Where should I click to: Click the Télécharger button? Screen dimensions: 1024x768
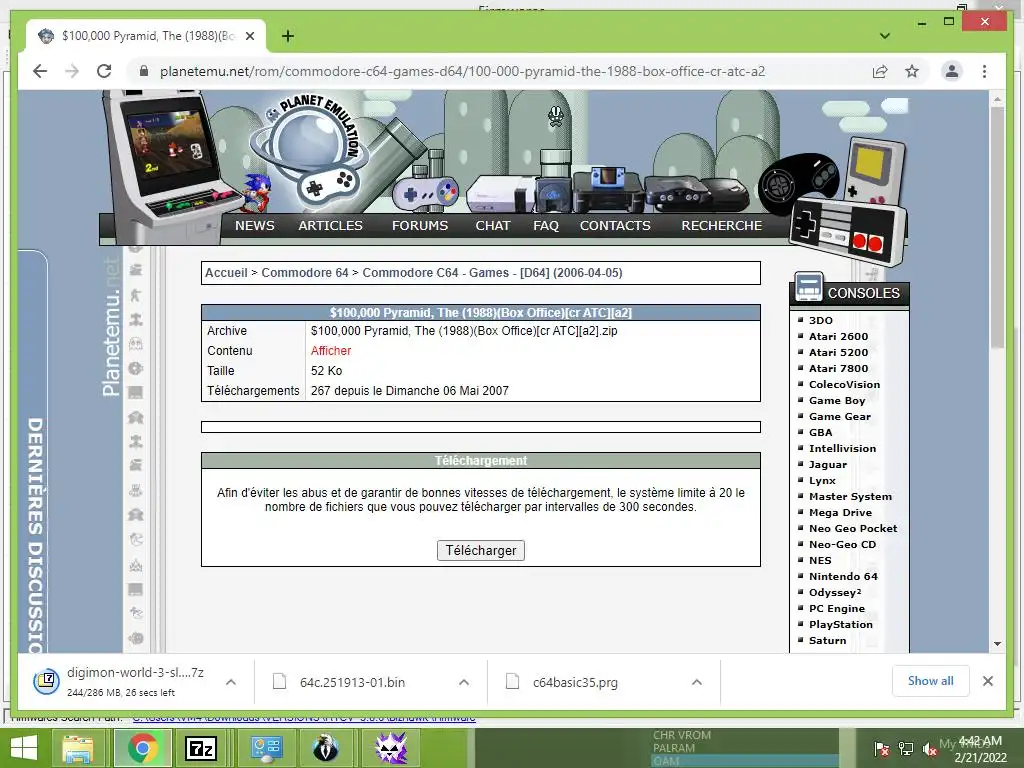(481, 551)
